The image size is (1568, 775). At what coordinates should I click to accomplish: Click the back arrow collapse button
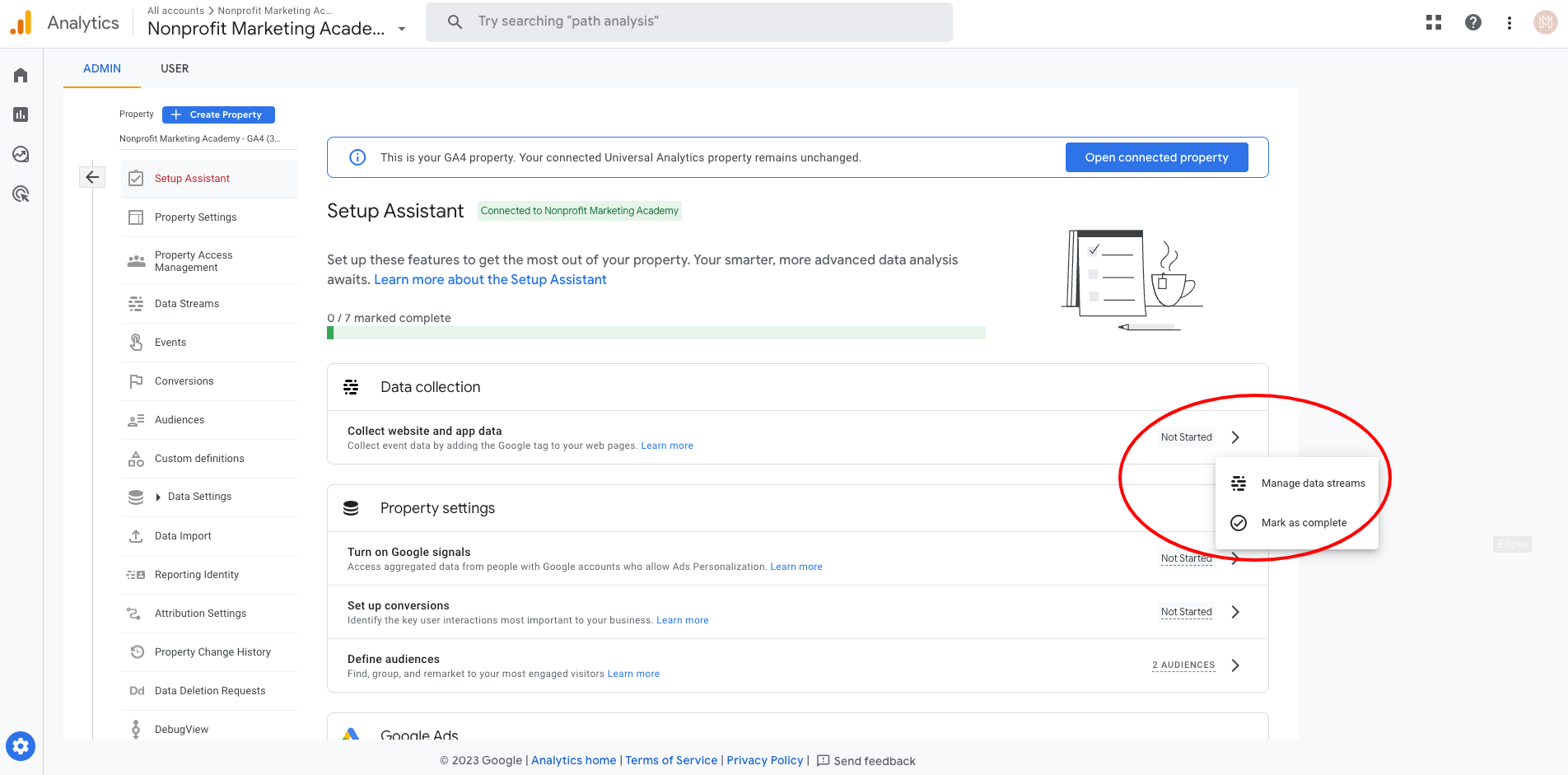pos(92,177)
